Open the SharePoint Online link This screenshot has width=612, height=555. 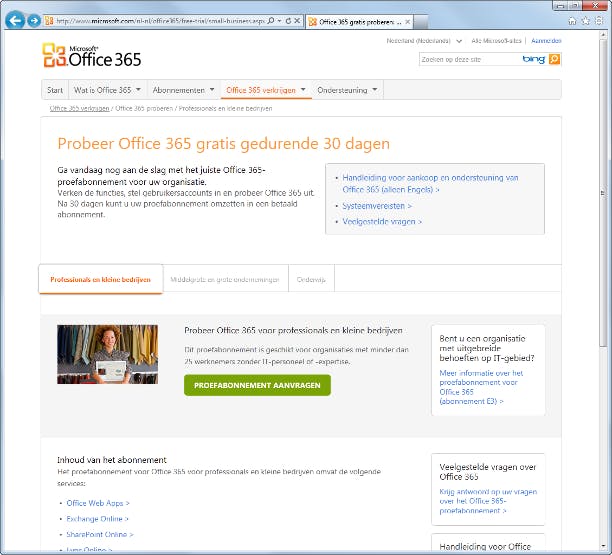click(x=100, y=534)
